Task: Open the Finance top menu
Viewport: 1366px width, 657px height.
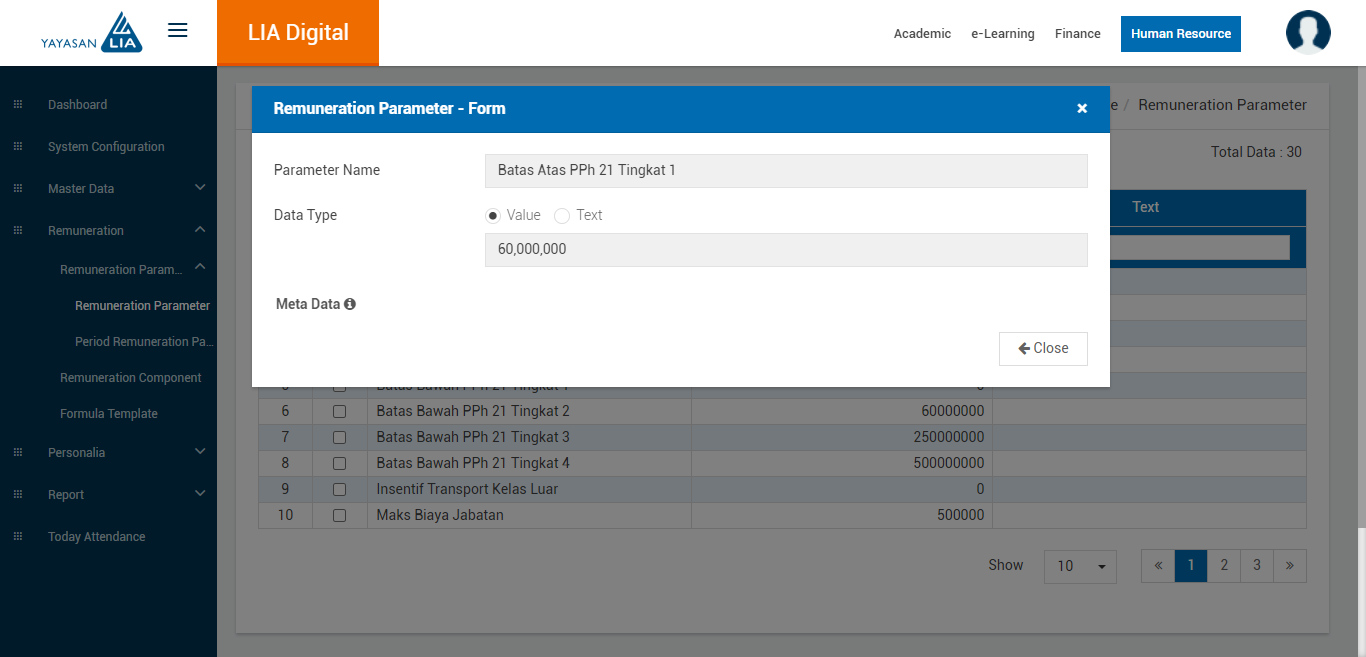Action: click(1077, 34)
